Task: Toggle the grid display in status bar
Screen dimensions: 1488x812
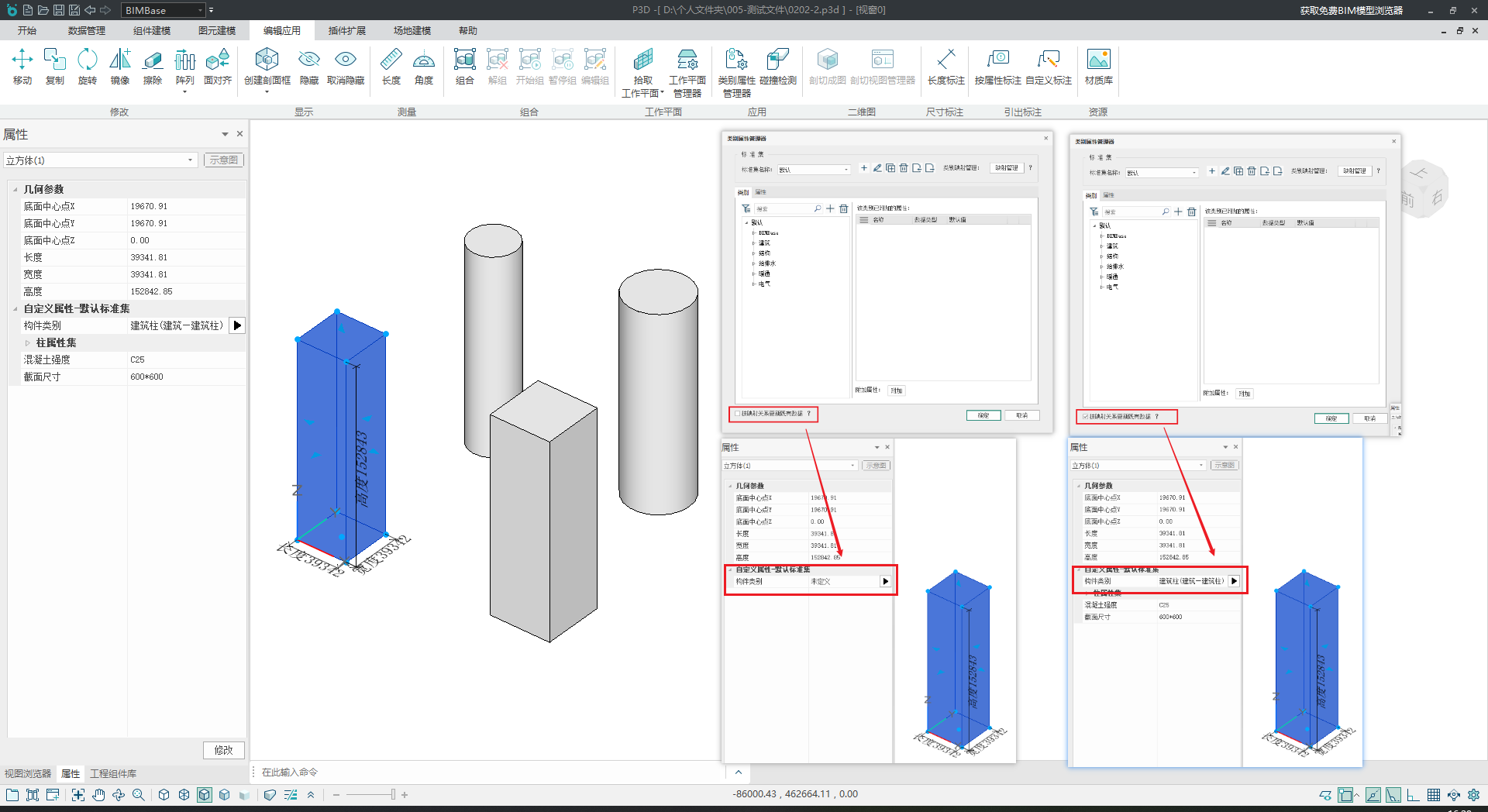Action: [1434, 795]
